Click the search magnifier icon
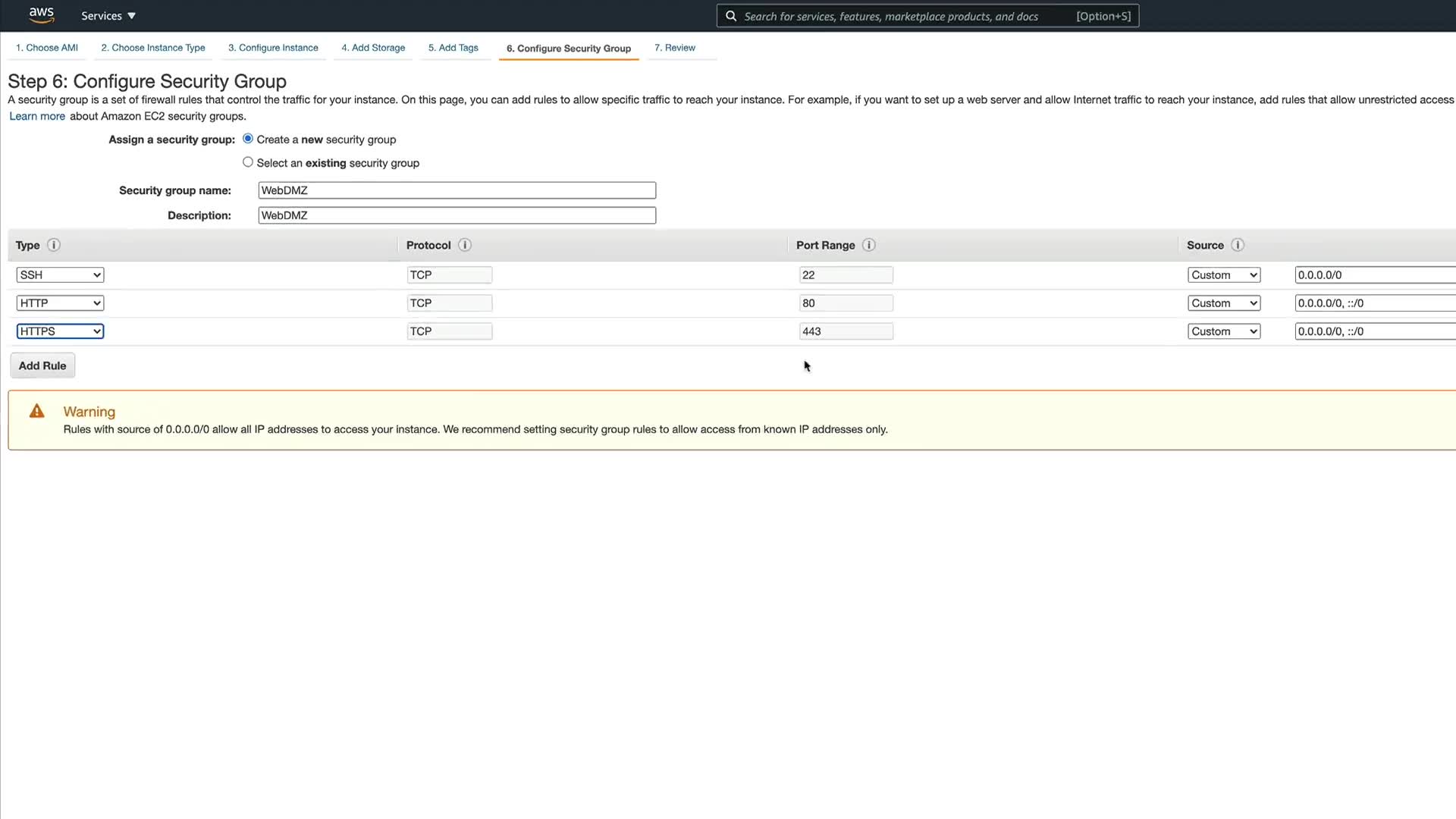 click(730, 16)
